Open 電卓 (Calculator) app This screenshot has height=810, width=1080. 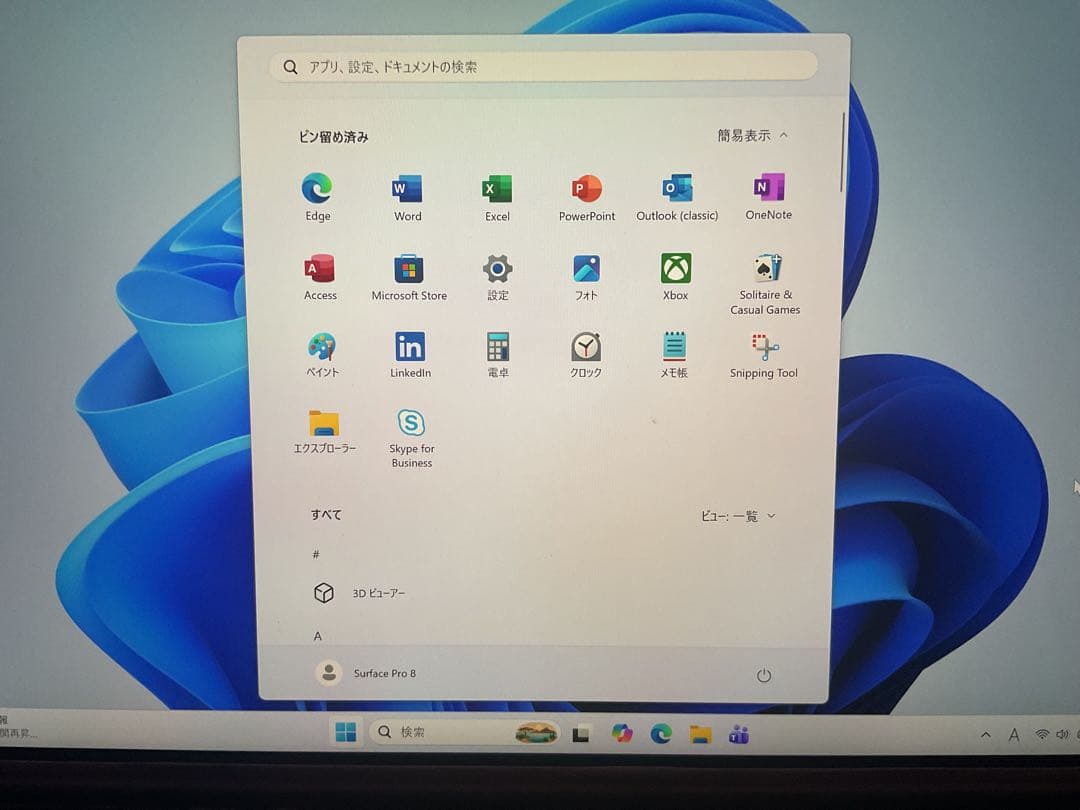[498, 355]
